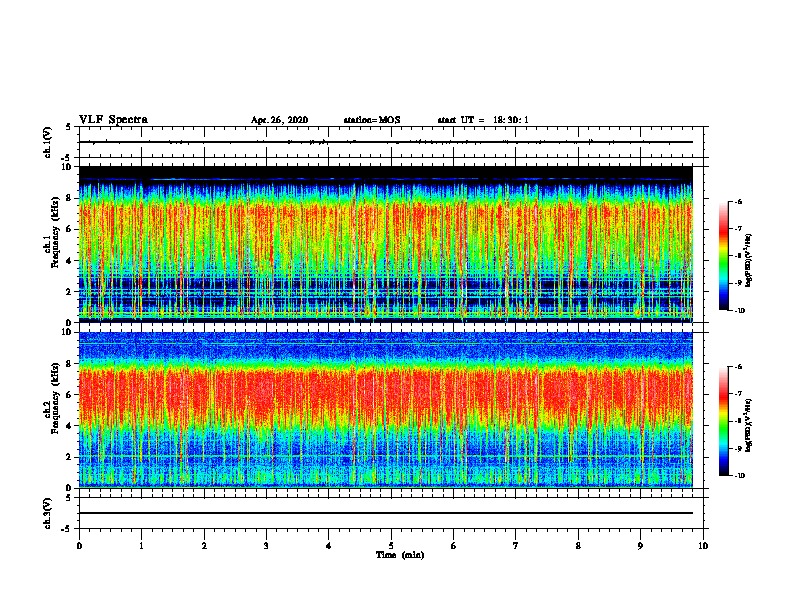Click the "6" kHz tick on ch.2 frequency axis
The width and height of the screenshot is (792, 612).
click(x=70, y=394)
